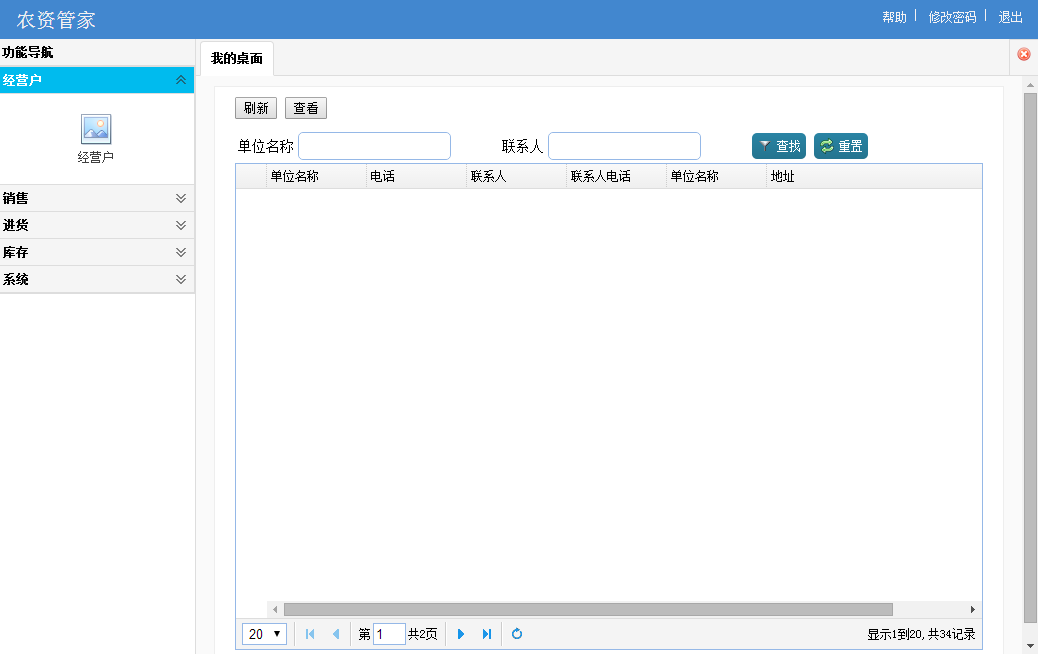Go to the previous page of results
1038x654 pixels.
(x=336, y=634)
